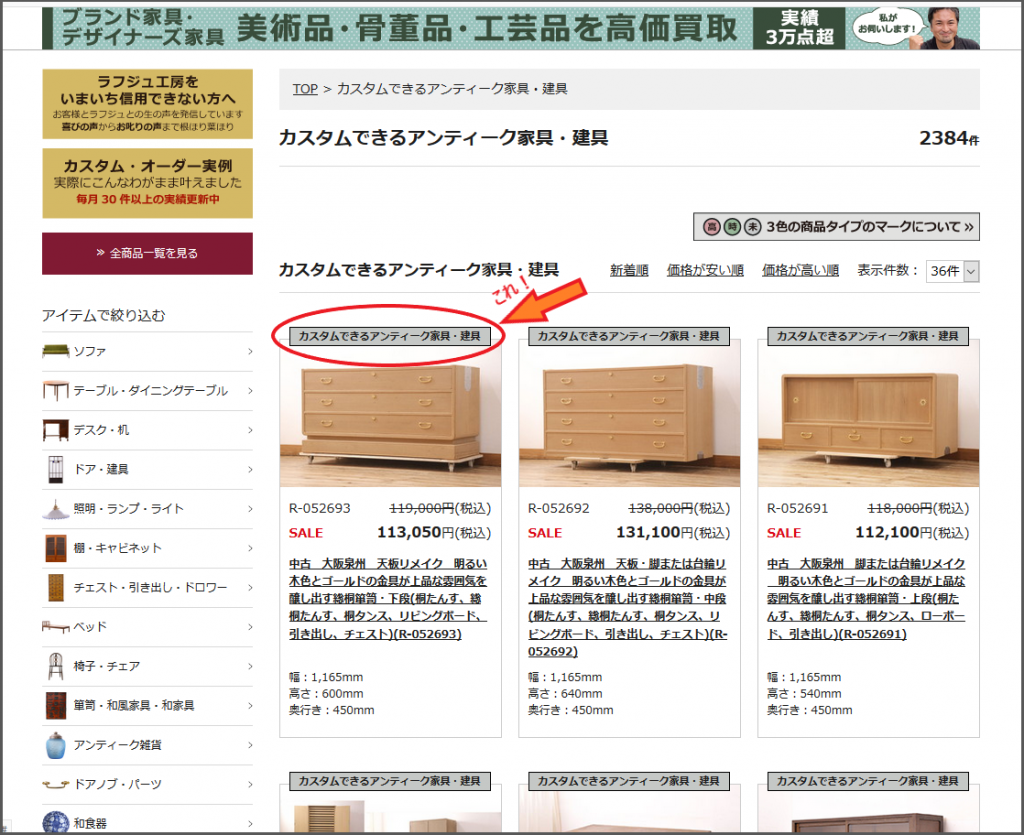Viewport: 1024px width, 835px height.
Task: Click the sofa icon in the sidebar
Action: 56,351
